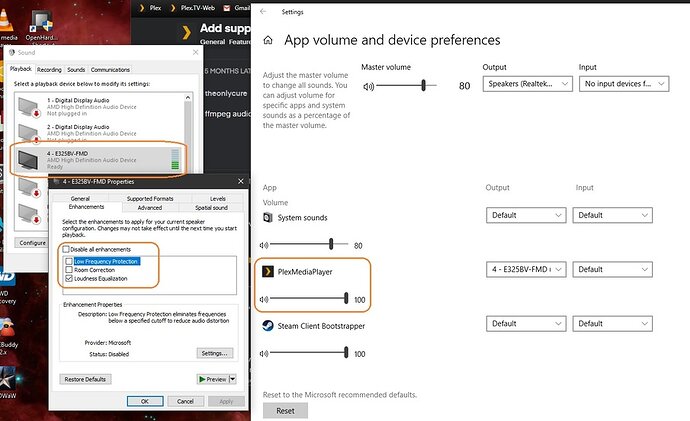The width and height of the screenshot is (690, 421).
Task: Click the enhancement Settings... button
Action: [x=215, y=353]
